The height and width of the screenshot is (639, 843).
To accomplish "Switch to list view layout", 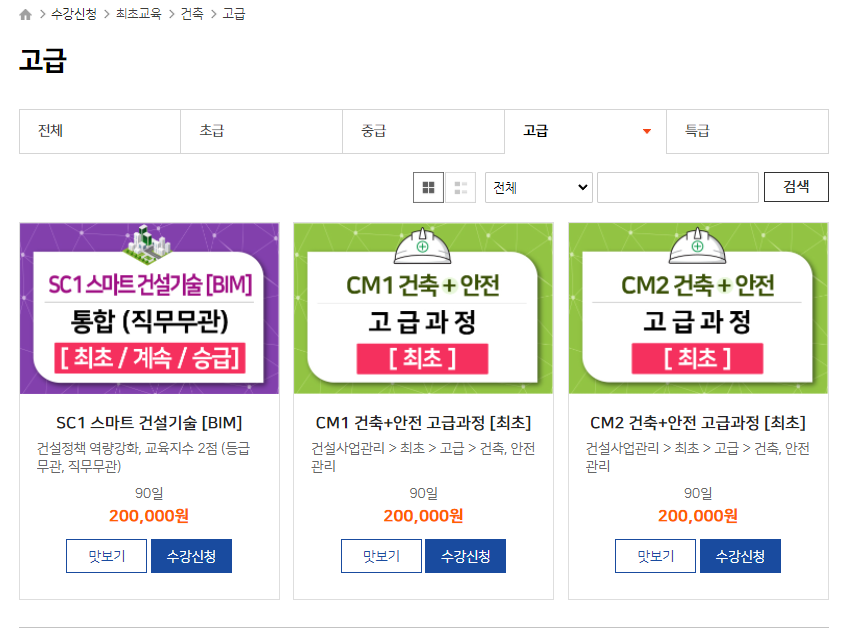I will (x=460, y=187).
